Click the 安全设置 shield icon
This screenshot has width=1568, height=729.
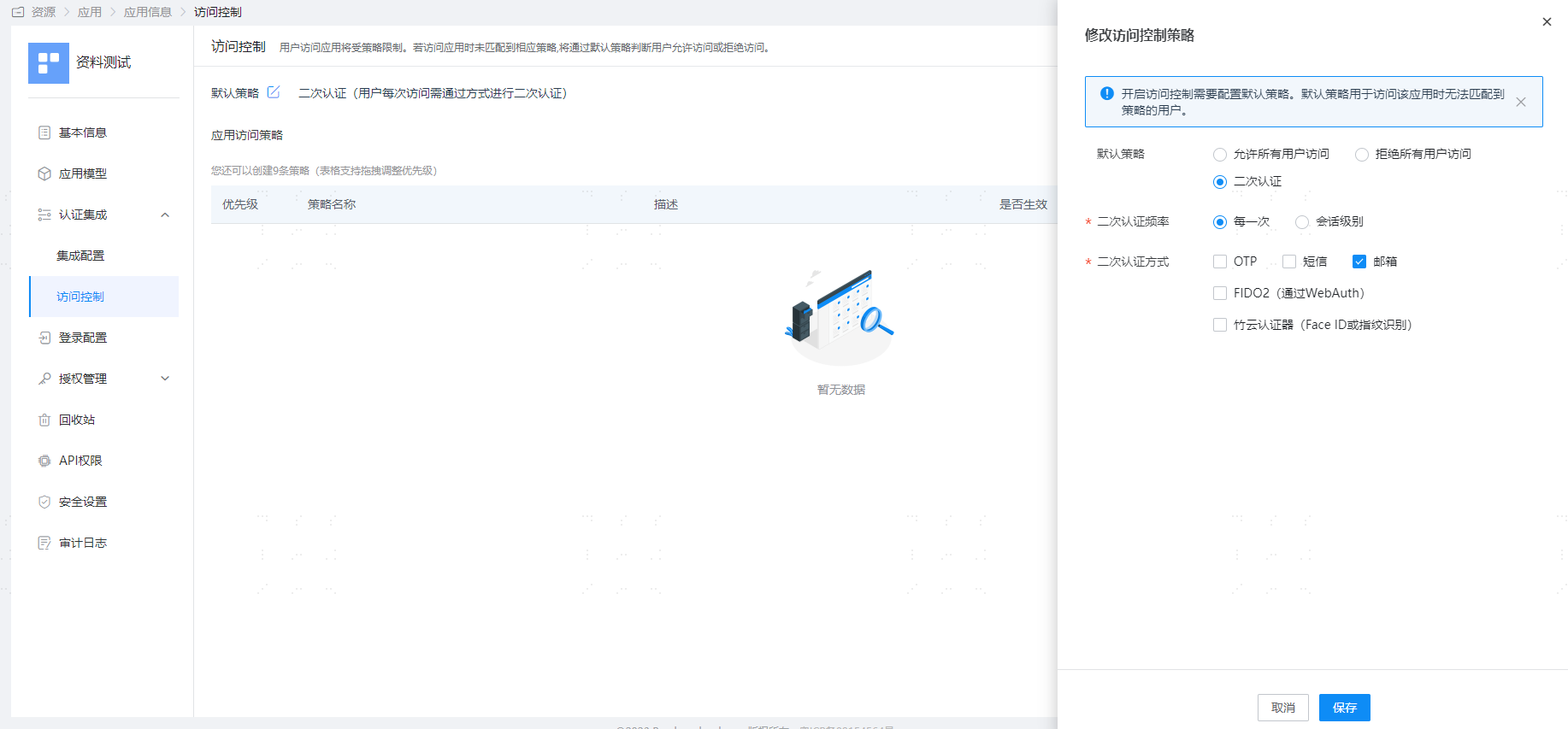(44, 502)
